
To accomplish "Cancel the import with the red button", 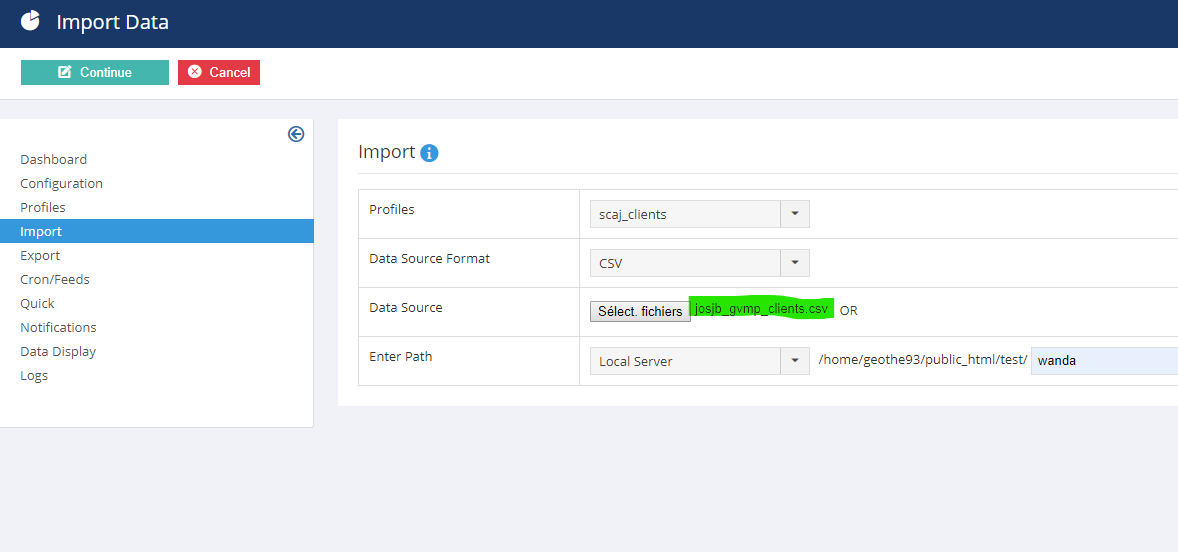I will pos(219,72).
